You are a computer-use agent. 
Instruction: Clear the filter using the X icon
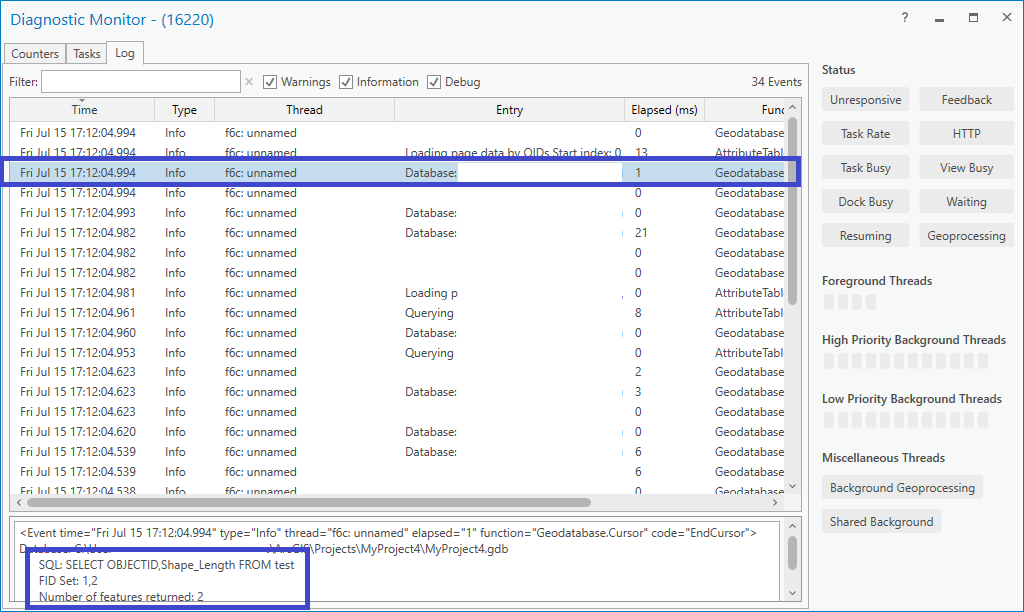(x=248, y=82)
